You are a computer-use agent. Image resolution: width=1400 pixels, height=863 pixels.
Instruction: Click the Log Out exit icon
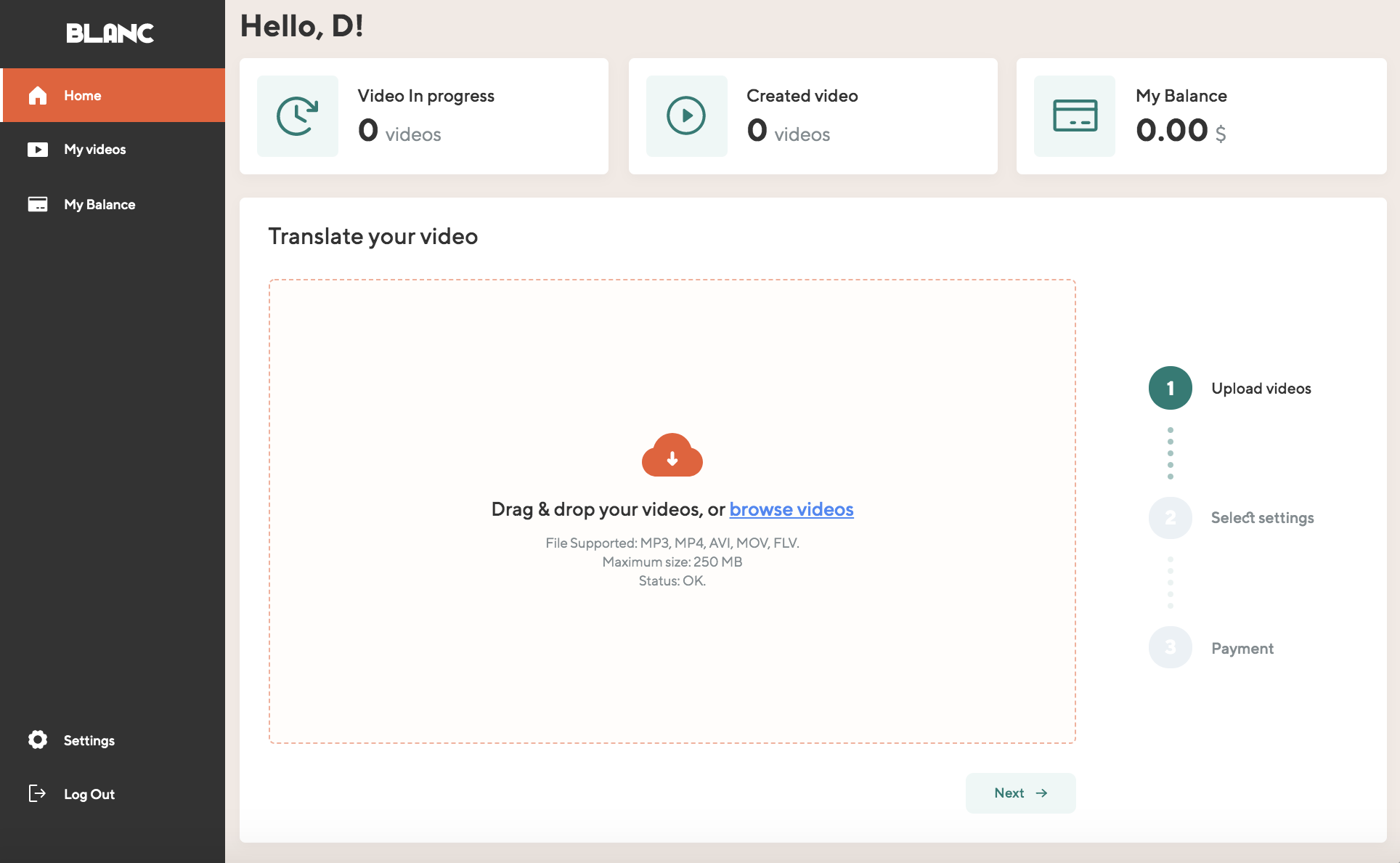tap(37, 793)
